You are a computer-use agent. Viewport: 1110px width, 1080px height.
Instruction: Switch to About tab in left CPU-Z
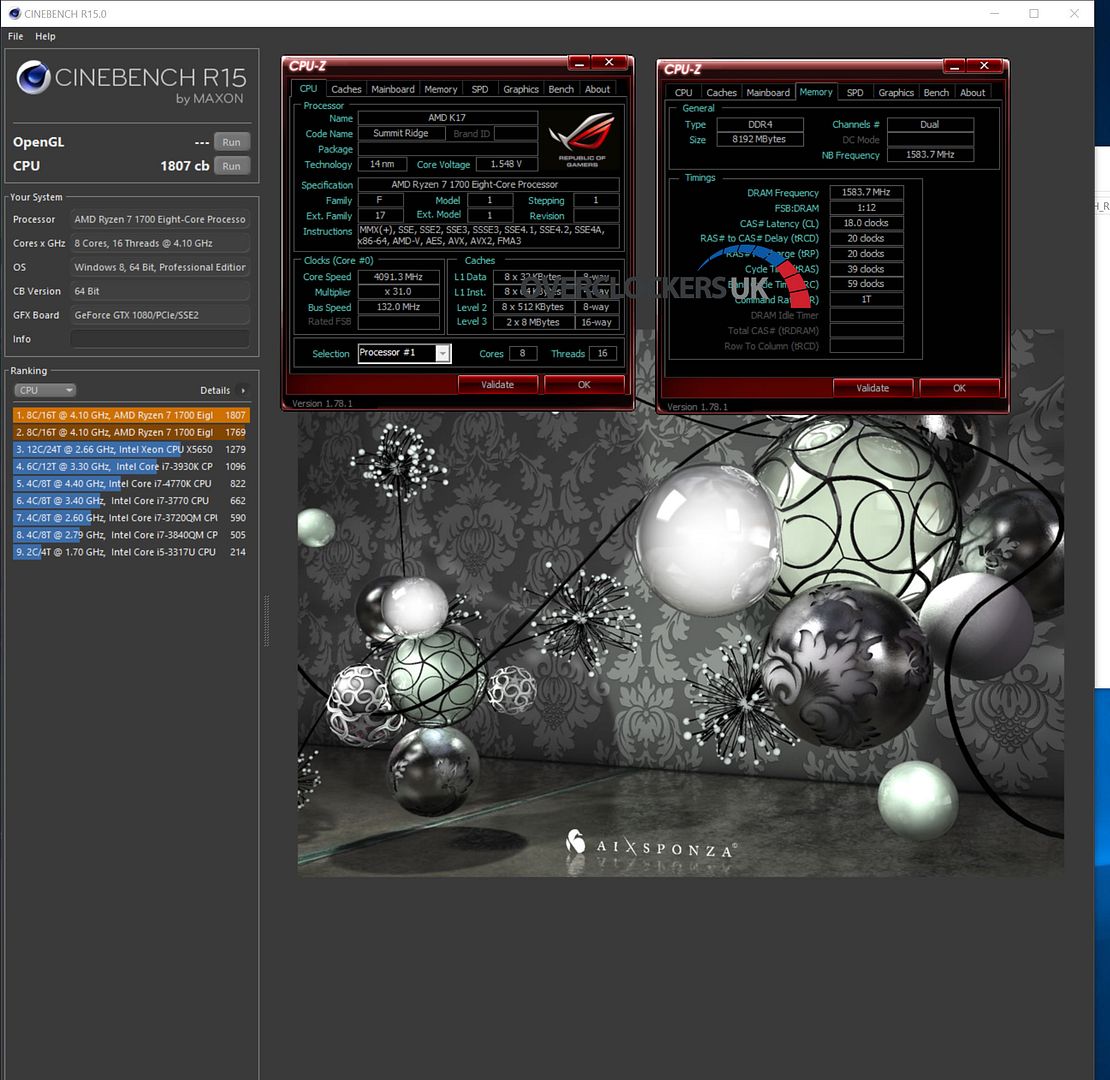[597, 89]
